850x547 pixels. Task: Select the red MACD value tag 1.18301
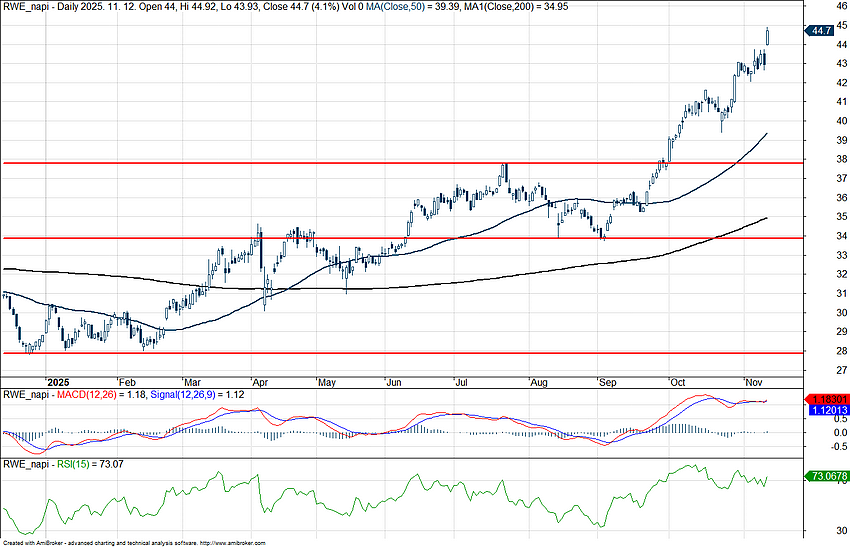coord(828,398)
